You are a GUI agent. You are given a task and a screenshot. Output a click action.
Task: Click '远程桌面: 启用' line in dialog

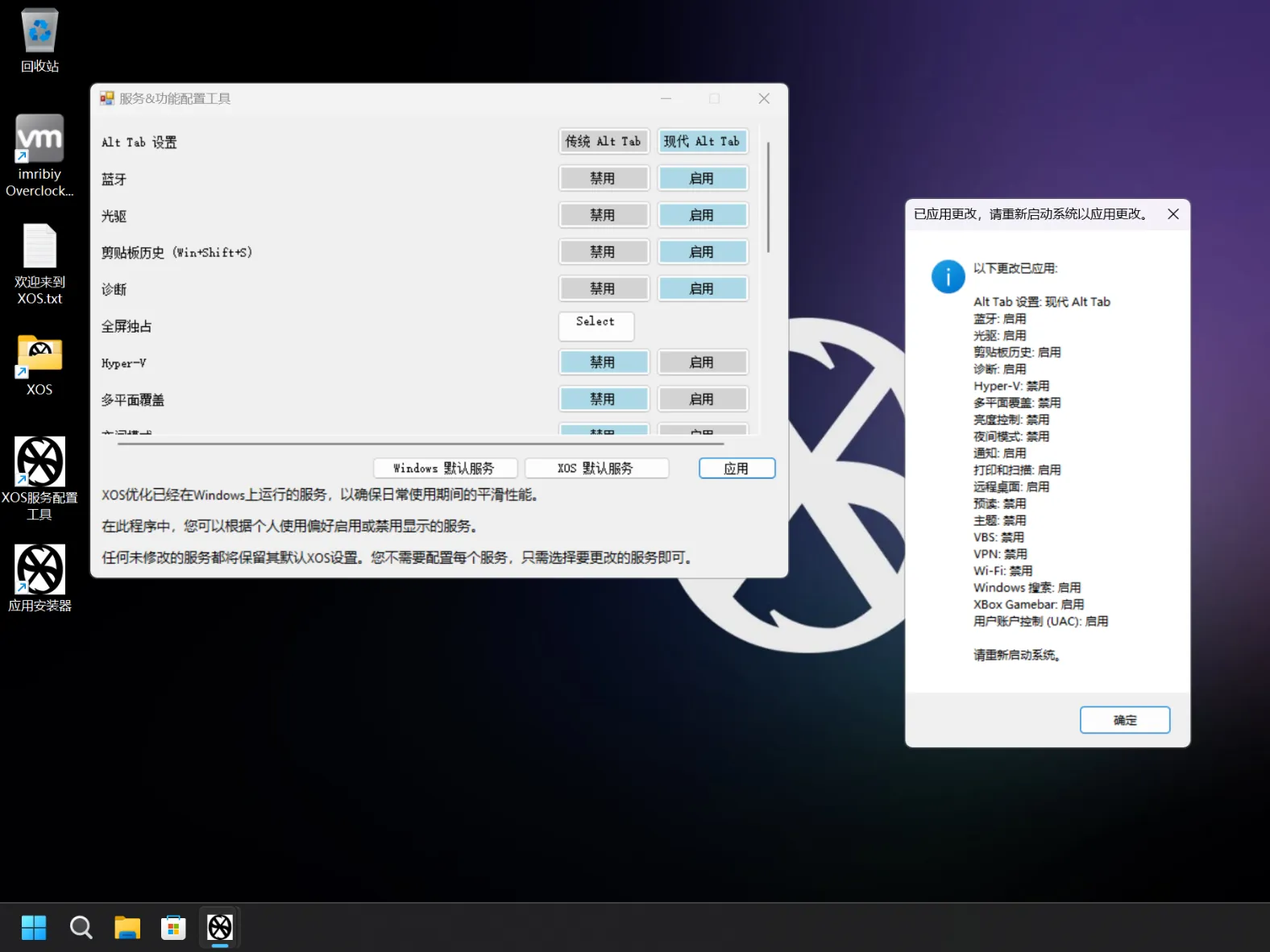coord(1011,487)
